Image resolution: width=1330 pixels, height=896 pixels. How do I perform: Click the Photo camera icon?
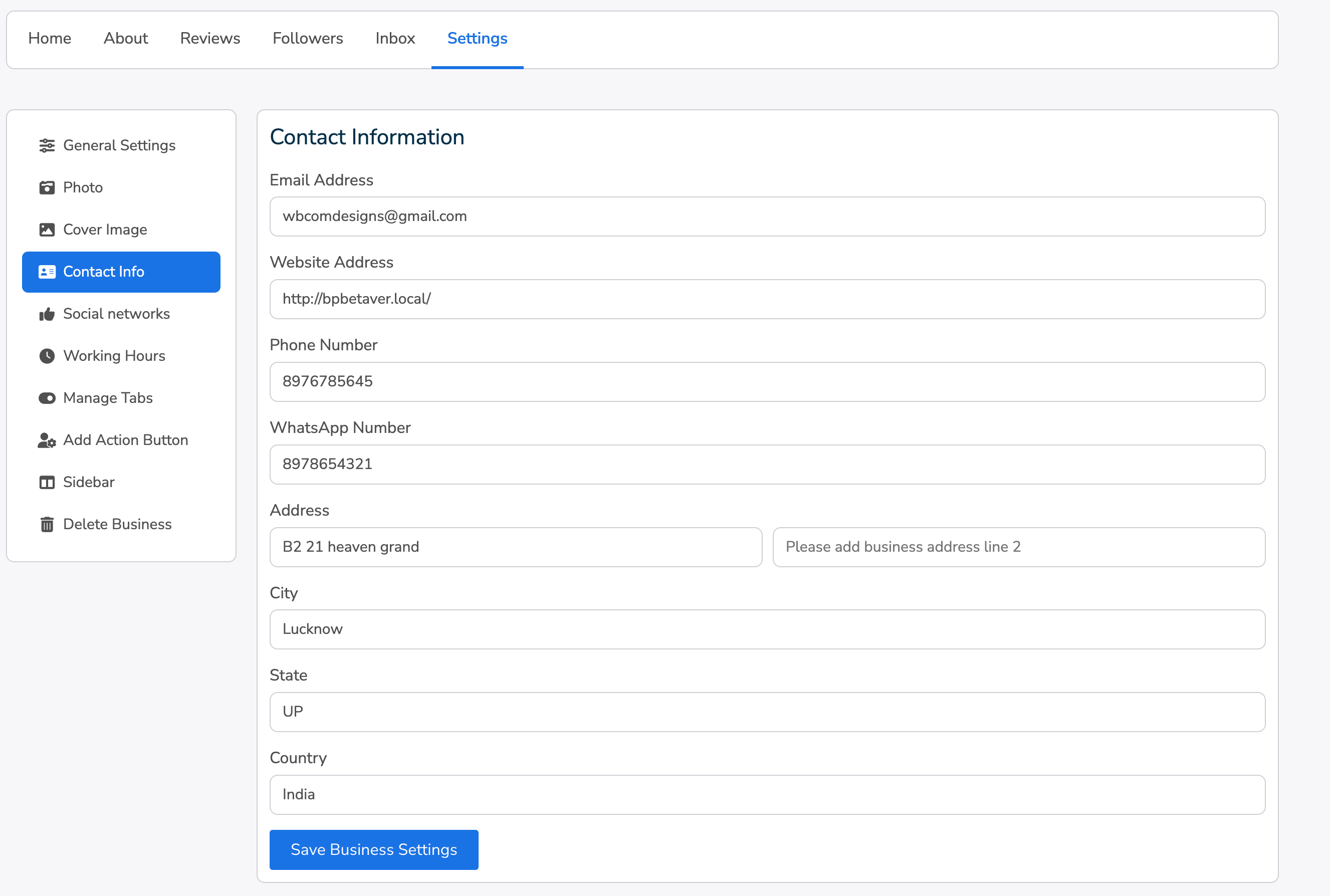[48, 187]
